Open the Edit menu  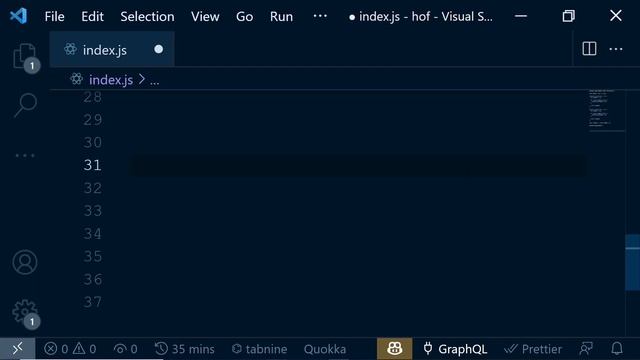(92, 17)
